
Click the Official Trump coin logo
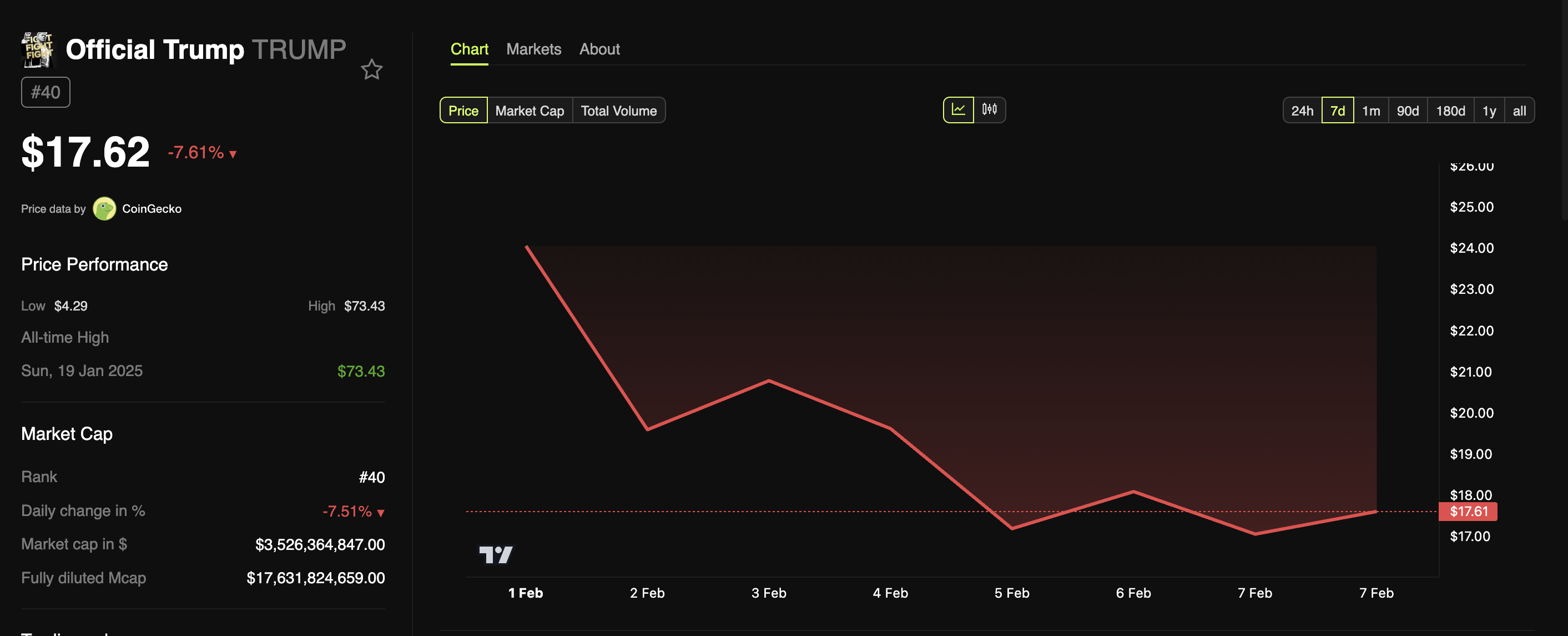(38, 49)
